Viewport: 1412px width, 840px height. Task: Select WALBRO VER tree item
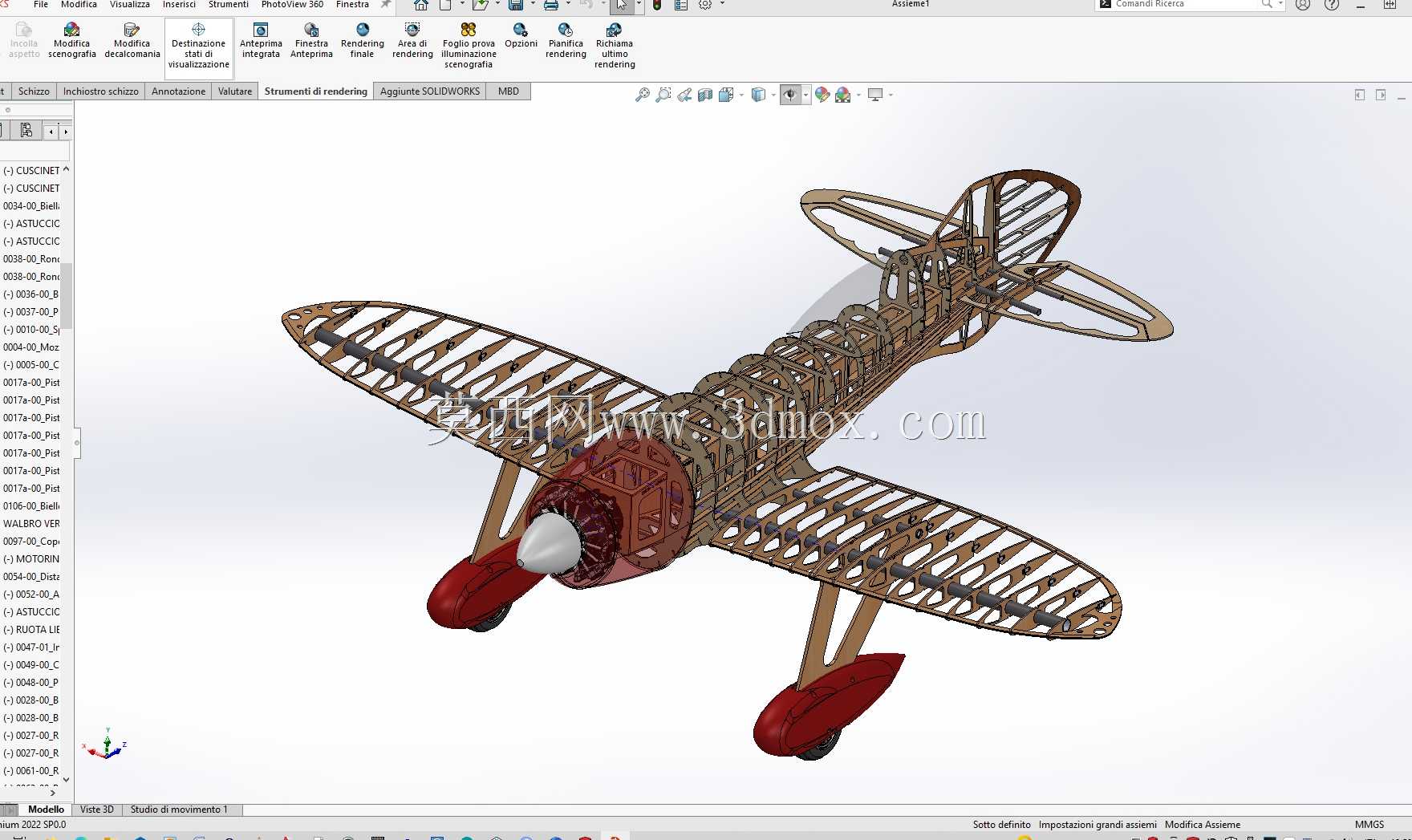(31, 524)
